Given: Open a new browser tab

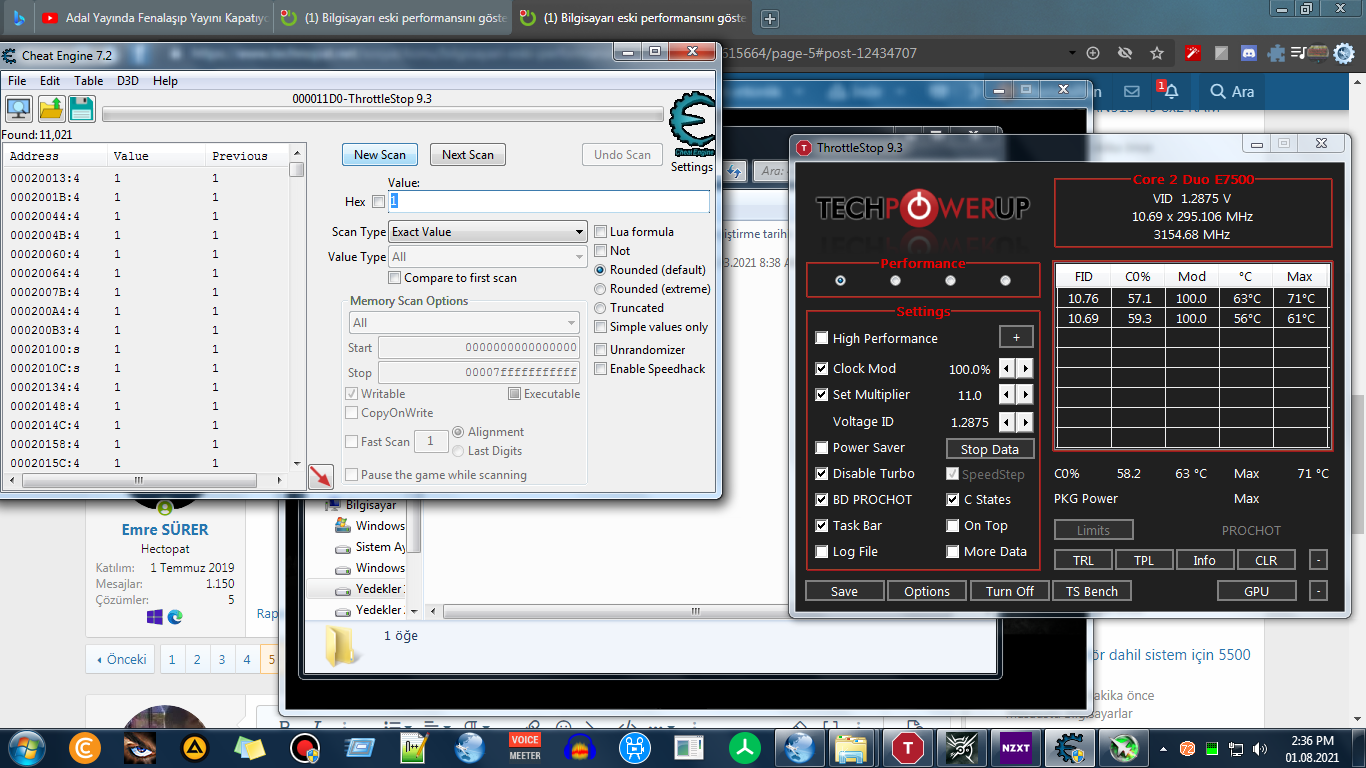Looking at the screenshot, I should [769, 19].
